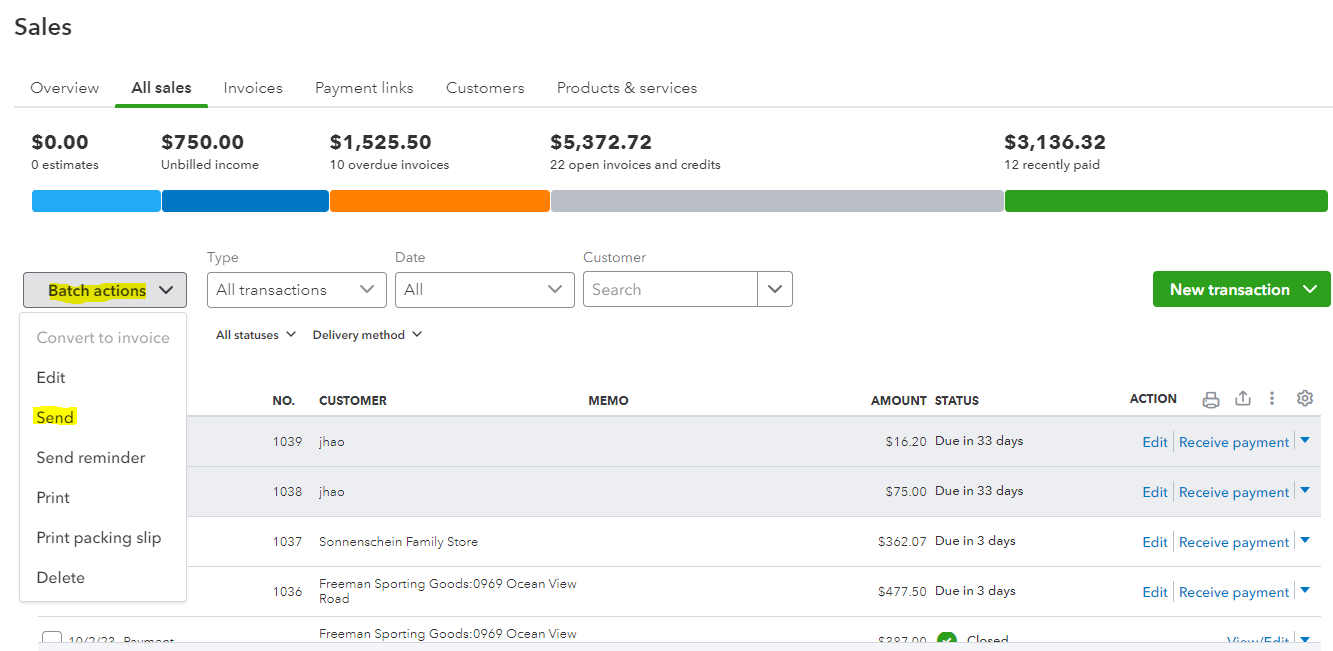Expand action arrow for invoice 1037
The height and width of the screenshot is (651, 1333).
click(1304, 541)
